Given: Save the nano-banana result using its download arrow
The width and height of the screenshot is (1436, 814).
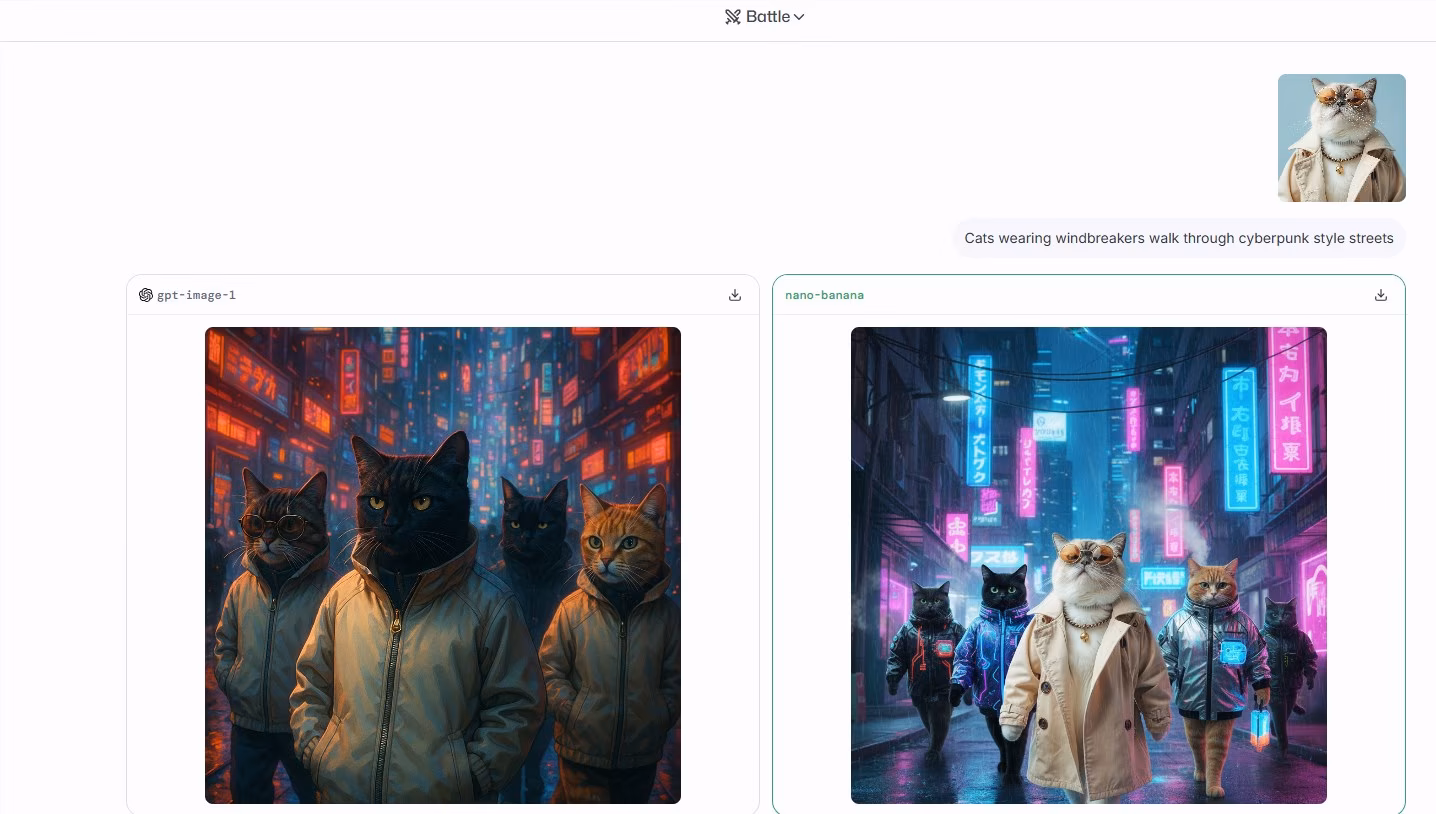Looking at the screenshot, I should [1381, 294].
